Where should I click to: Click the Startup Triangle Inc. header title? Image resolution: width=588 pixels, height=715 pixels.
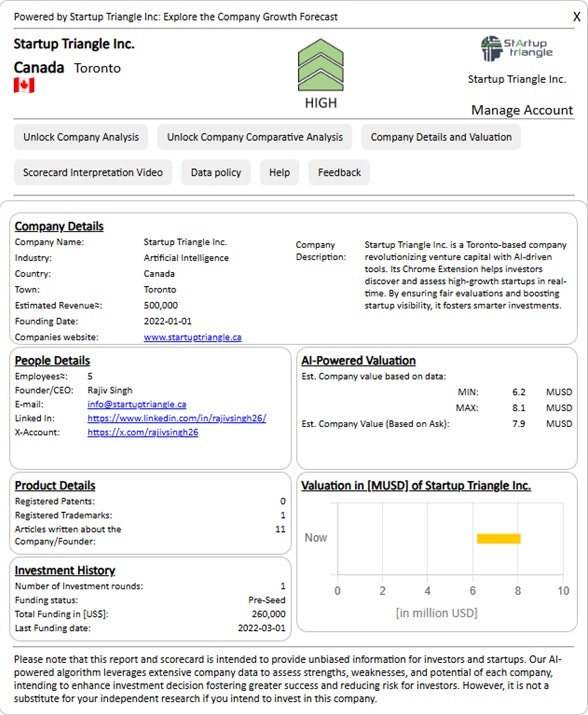click(x=74, y=44)
